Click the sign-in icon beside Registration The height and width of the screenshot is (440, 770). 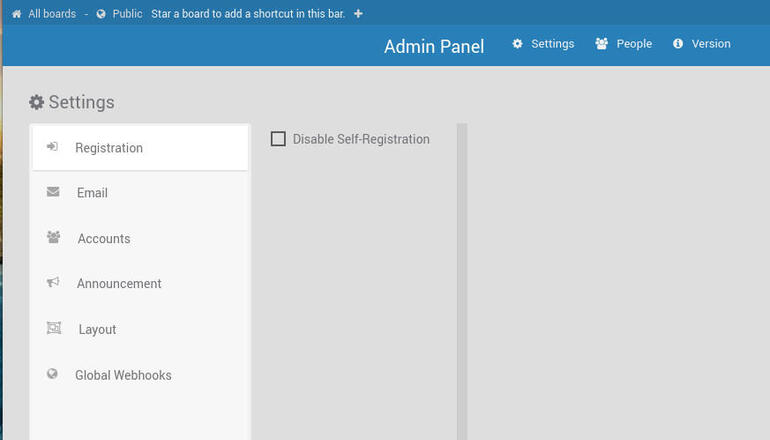[x=52, y=147]
